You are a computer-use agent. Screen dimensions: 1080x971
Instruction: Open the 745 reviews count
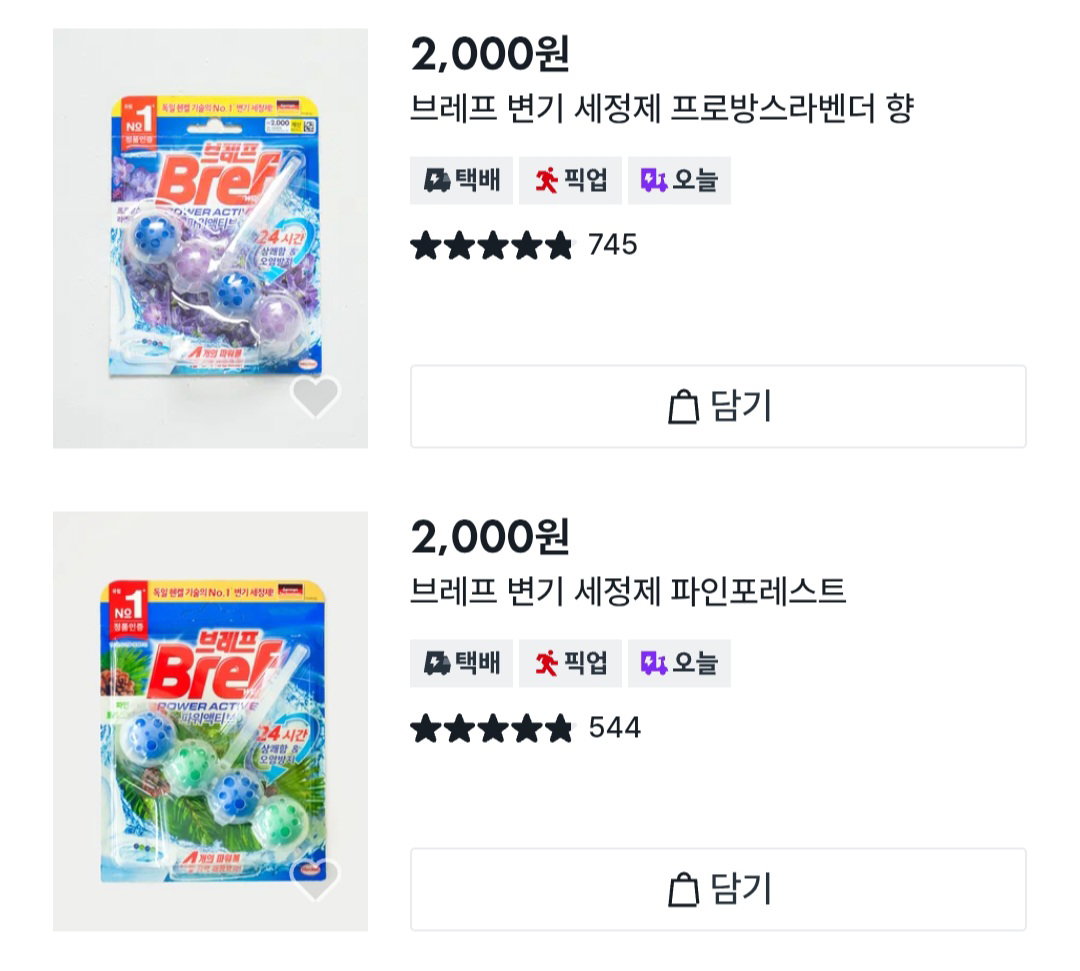click(612, 245)
